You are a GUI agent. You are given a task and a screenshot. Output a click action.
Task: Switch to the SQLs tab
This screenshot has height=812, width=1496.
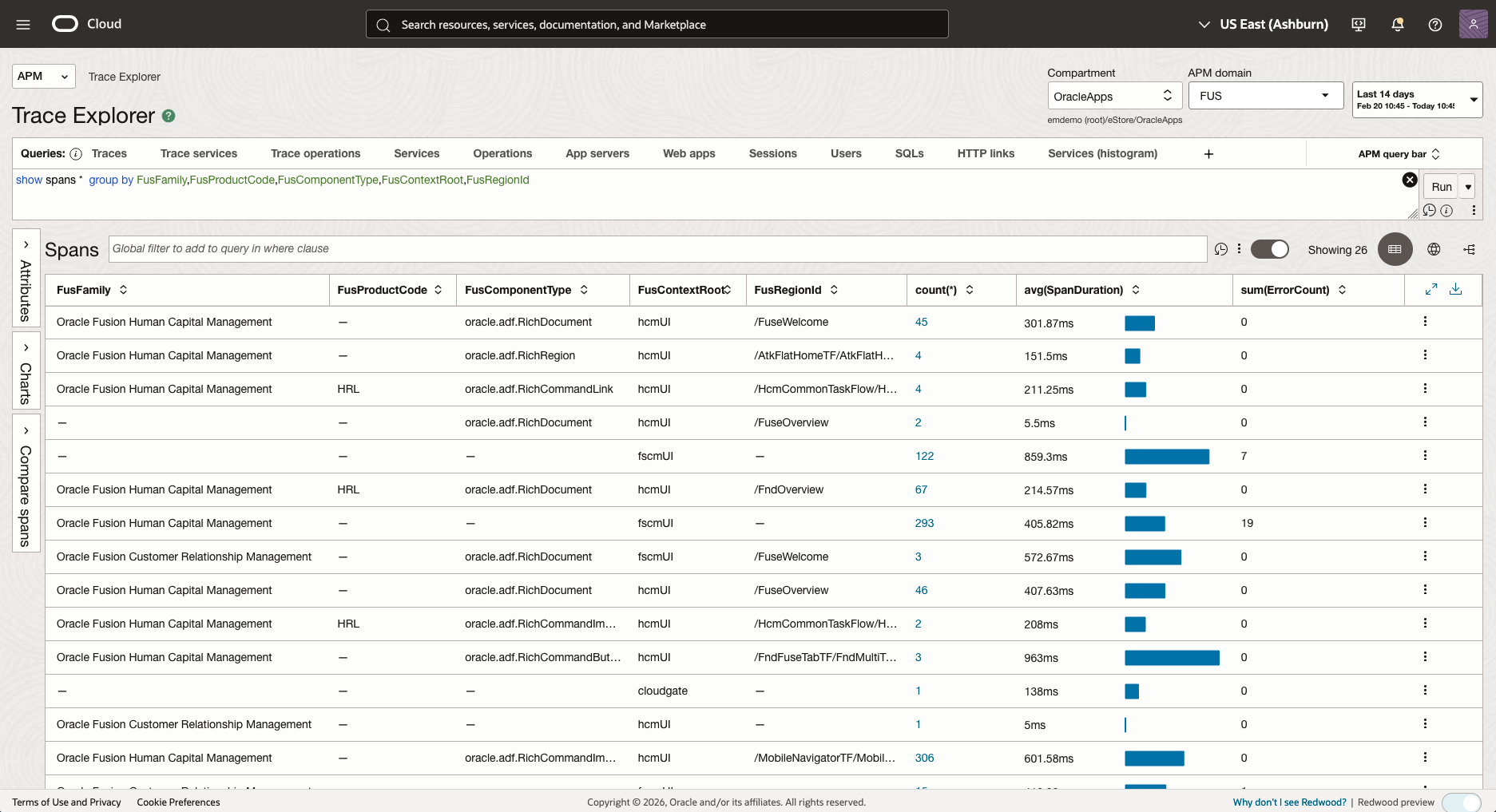908,153
